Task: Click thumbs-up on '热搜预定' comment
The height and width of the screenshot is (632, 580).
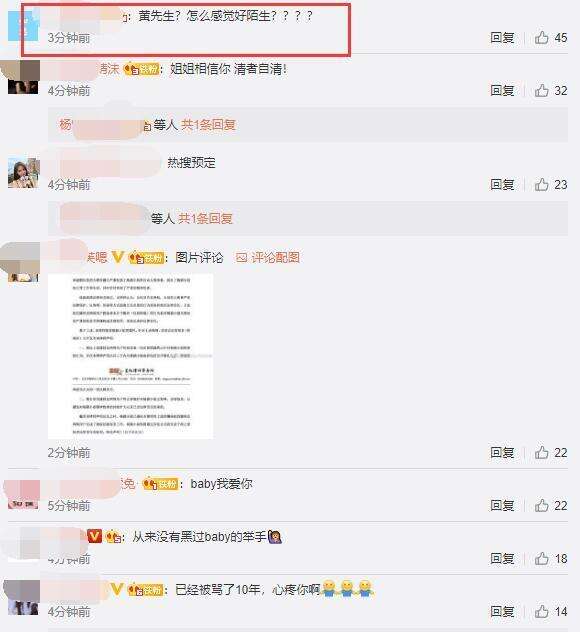Action: pyautogui.click(x=541, y=184)
